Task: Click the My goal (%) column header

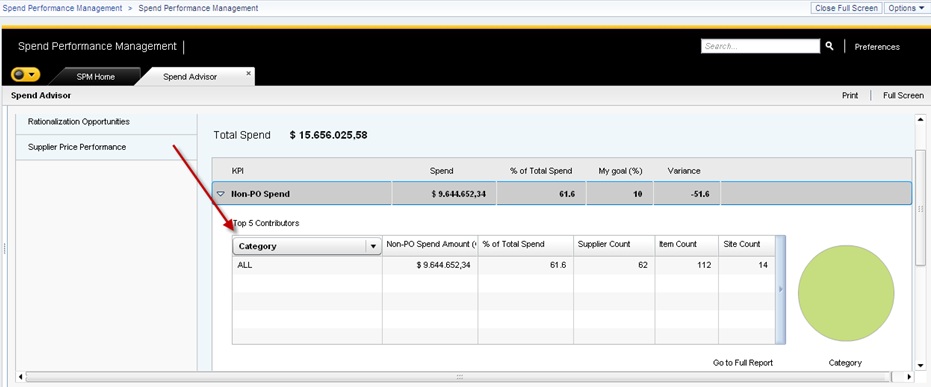Action: [x=620, y=171]
